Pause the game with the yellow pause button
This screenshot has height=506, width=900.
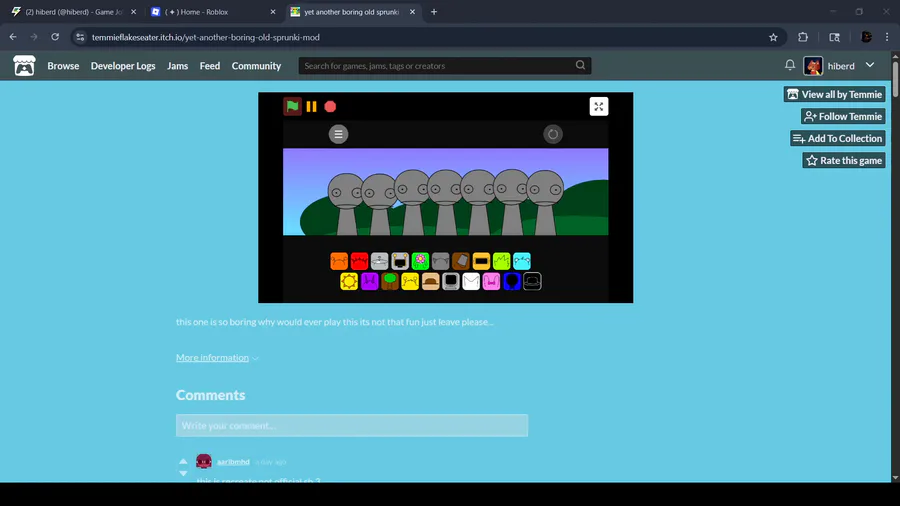coord(311,106)
